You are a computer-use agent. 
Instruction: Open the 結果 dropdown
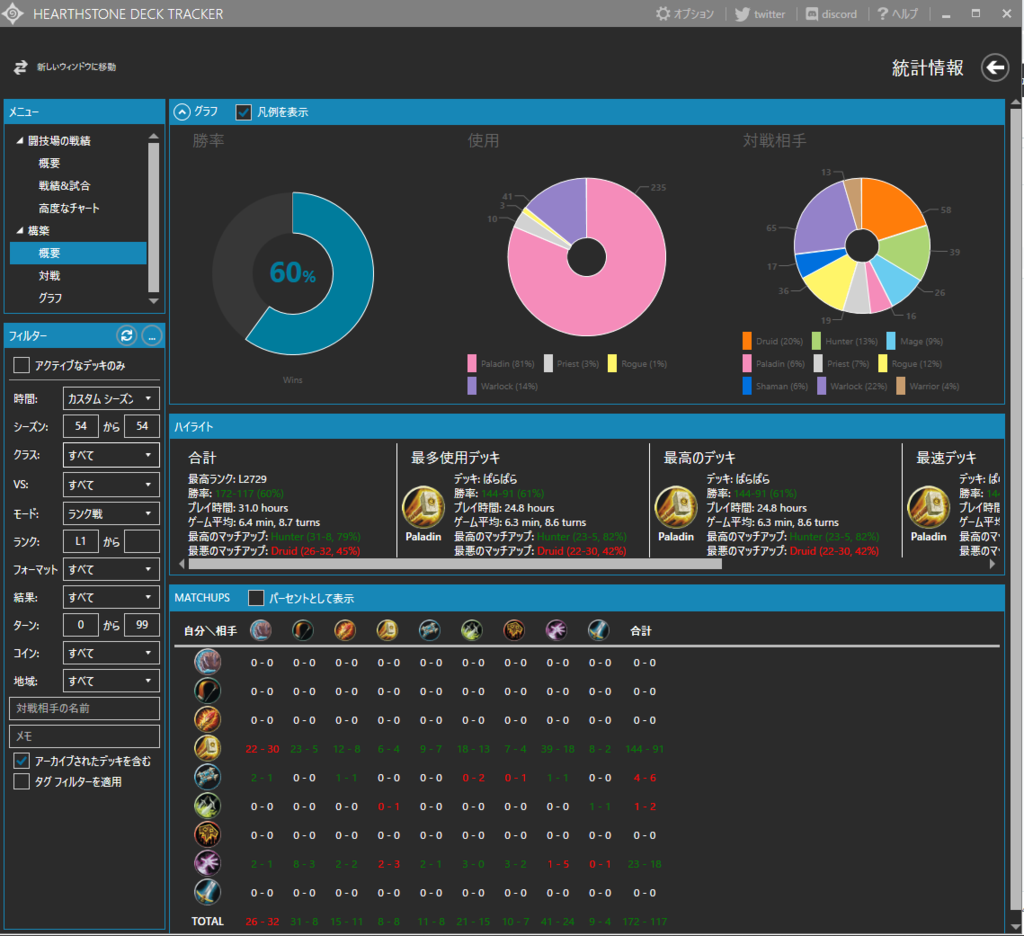[111, 597]
